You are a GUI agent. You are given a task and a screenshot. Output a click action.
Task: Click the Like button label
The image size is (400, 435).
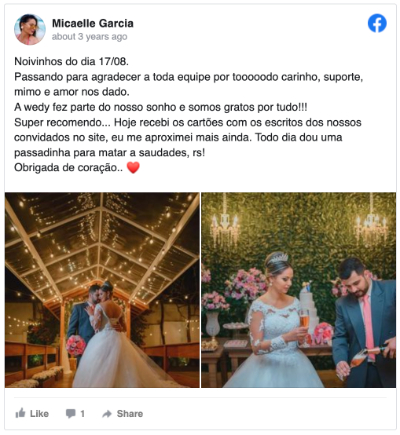(39, 414)
